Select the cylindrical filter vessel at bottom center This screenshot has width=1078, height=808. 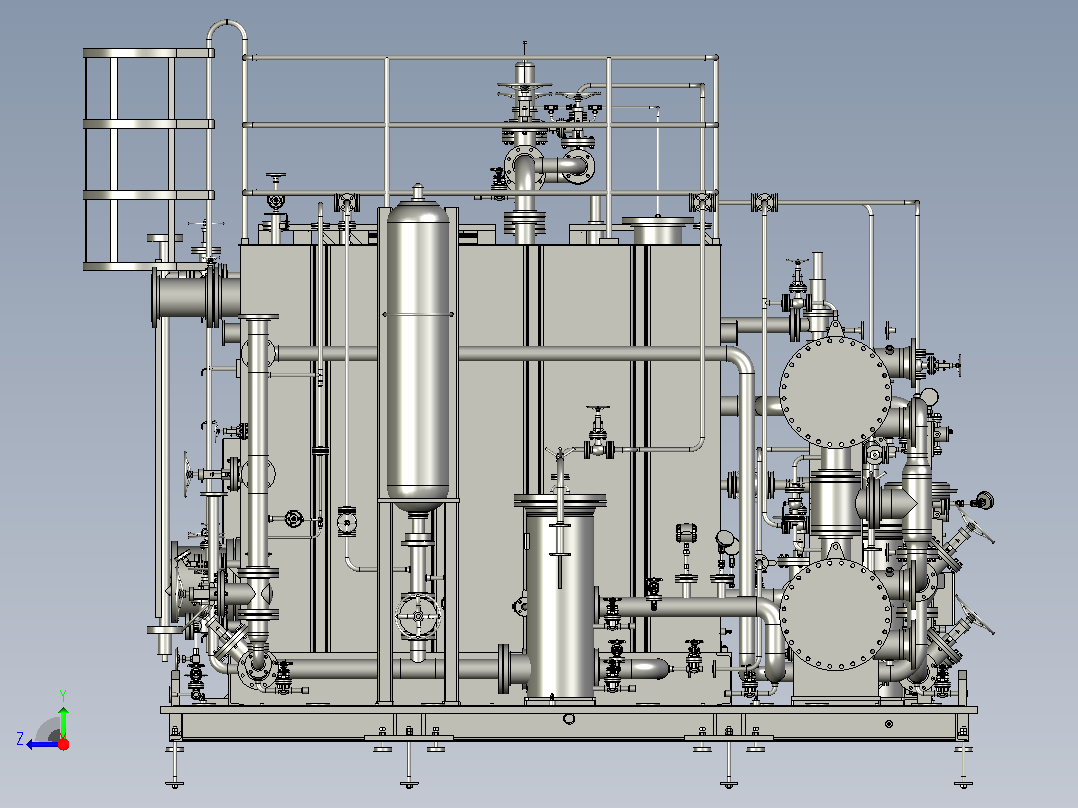tap(560, 596)
